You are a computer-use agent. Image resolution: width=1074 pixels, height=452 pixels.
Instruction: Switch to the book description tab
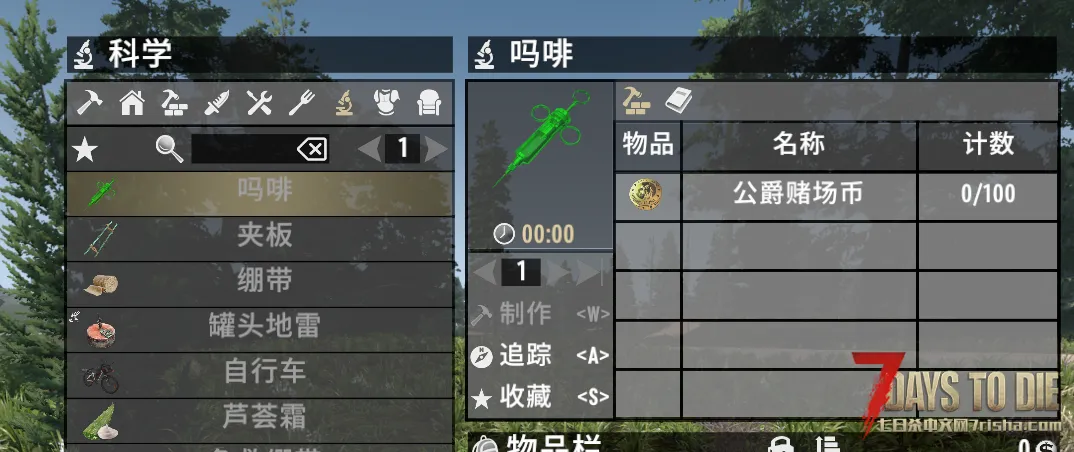(x=678, y=101)
